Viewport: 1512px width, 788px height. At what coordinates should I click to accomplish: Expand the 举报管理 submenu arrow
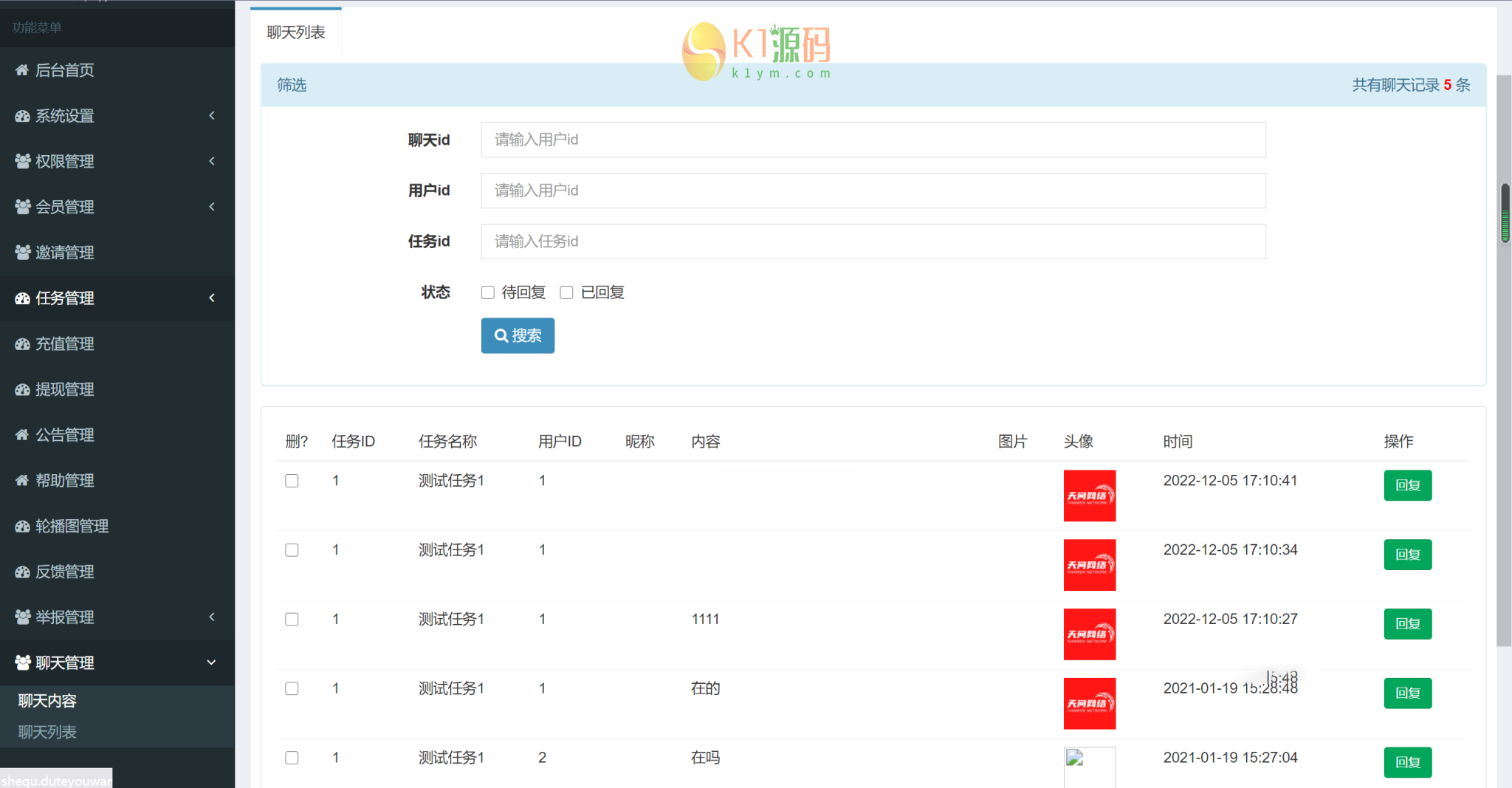pyautogui.click(x=212, y=617)
